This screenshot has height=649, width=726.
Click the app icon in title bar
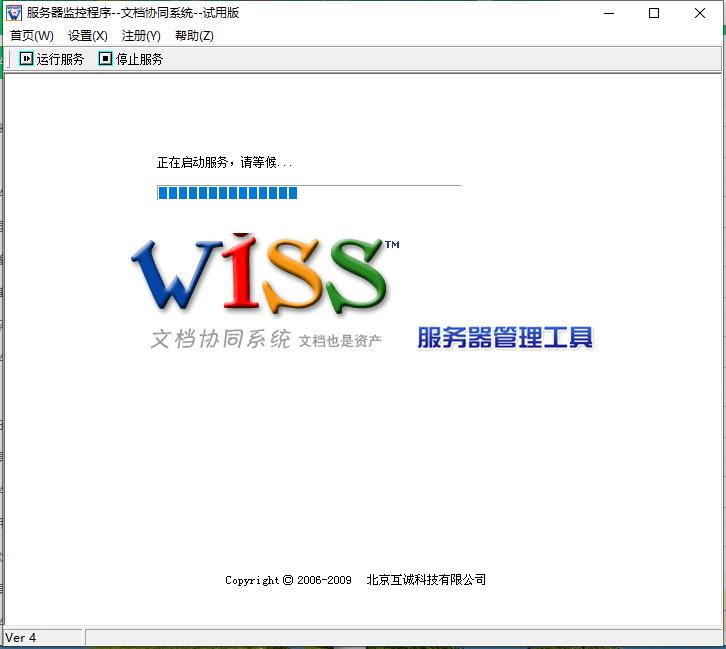pyautogui.click(x=14, y=13)
